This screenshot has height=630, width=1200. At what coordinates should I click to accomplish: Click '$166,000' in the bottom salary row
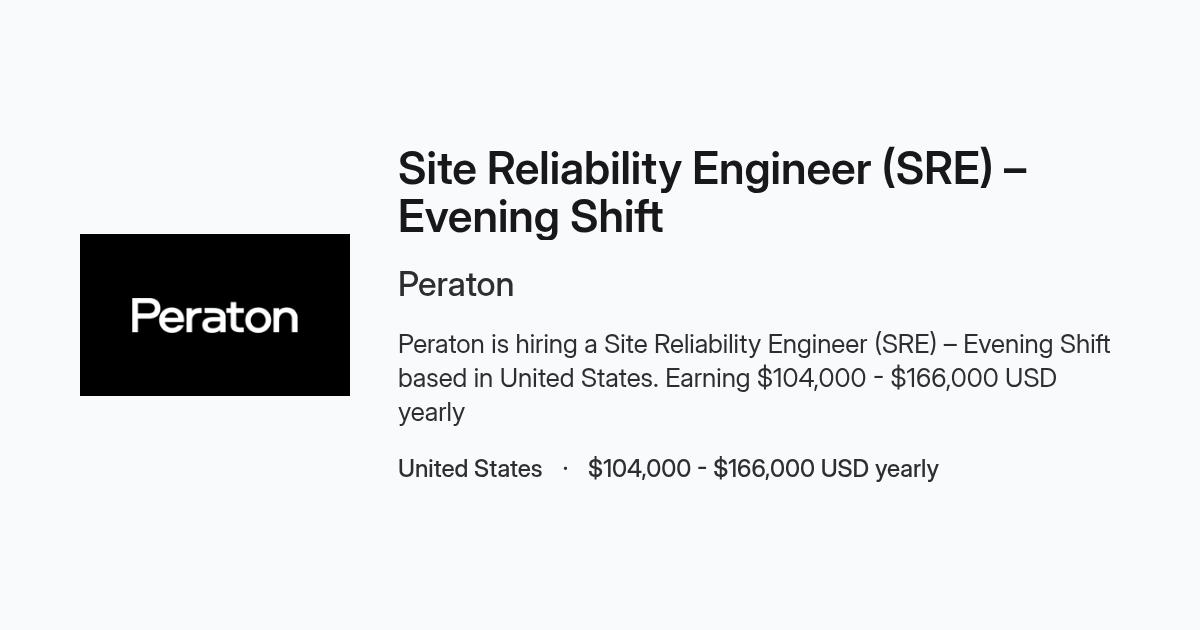[x=764, y=469]
